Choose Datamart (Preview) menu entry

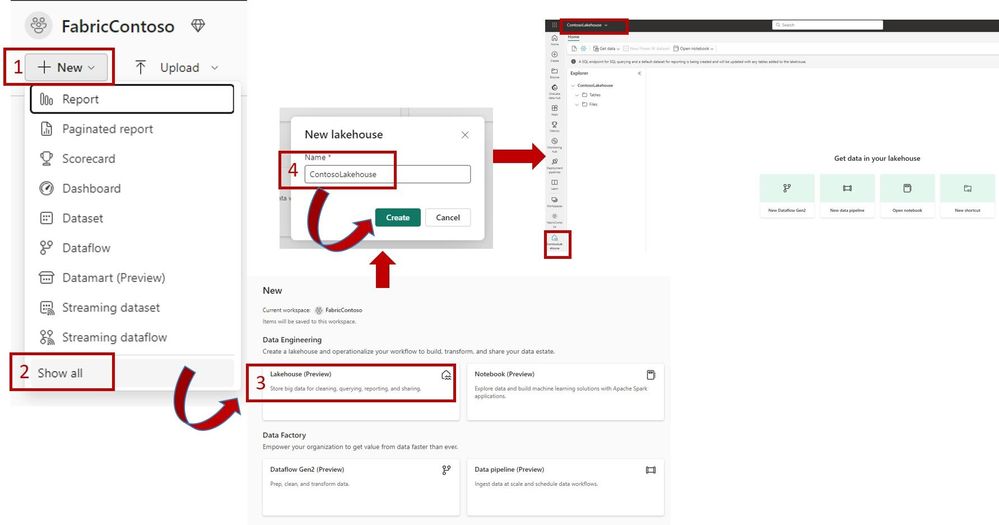pyautogui.click(x=132, y=278)
